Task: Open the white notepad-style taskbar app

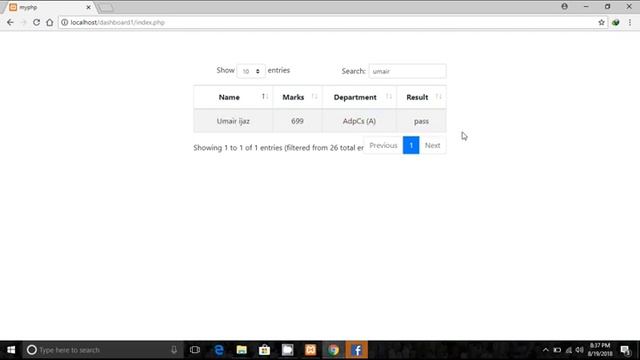Action: coord(287,350)
